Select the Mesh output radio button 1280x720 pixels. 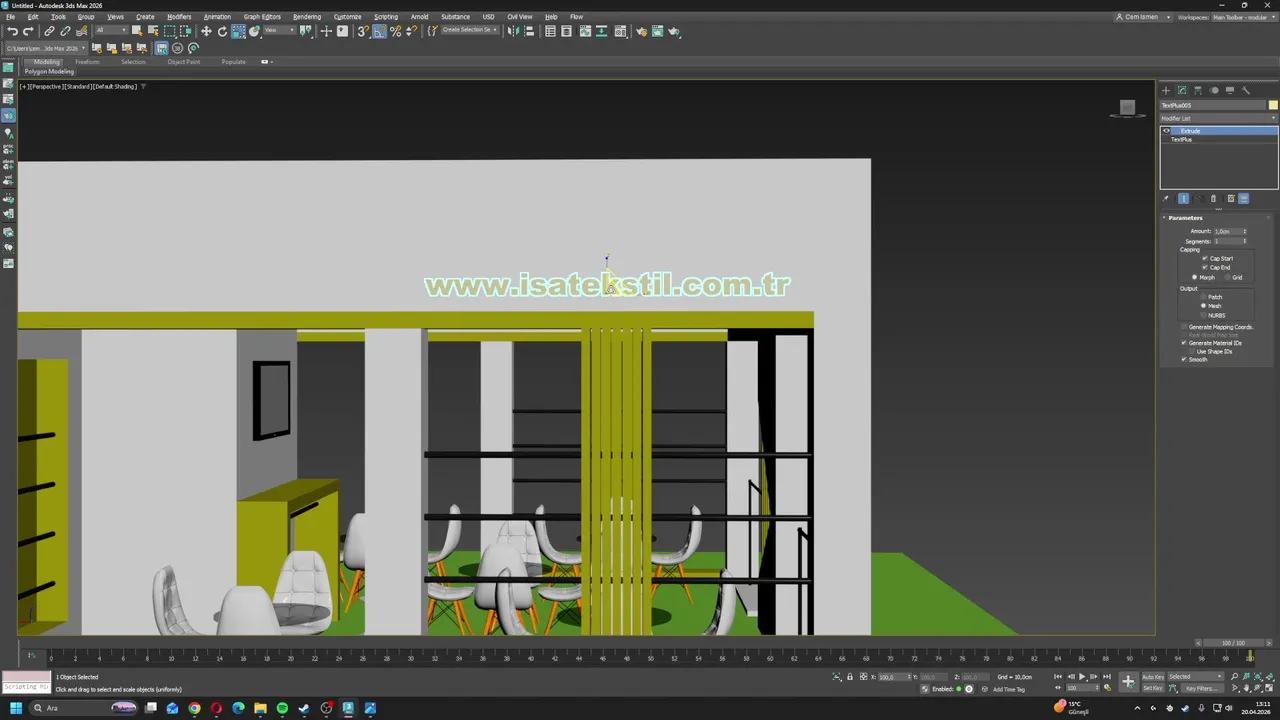(x=1203, y=306)
